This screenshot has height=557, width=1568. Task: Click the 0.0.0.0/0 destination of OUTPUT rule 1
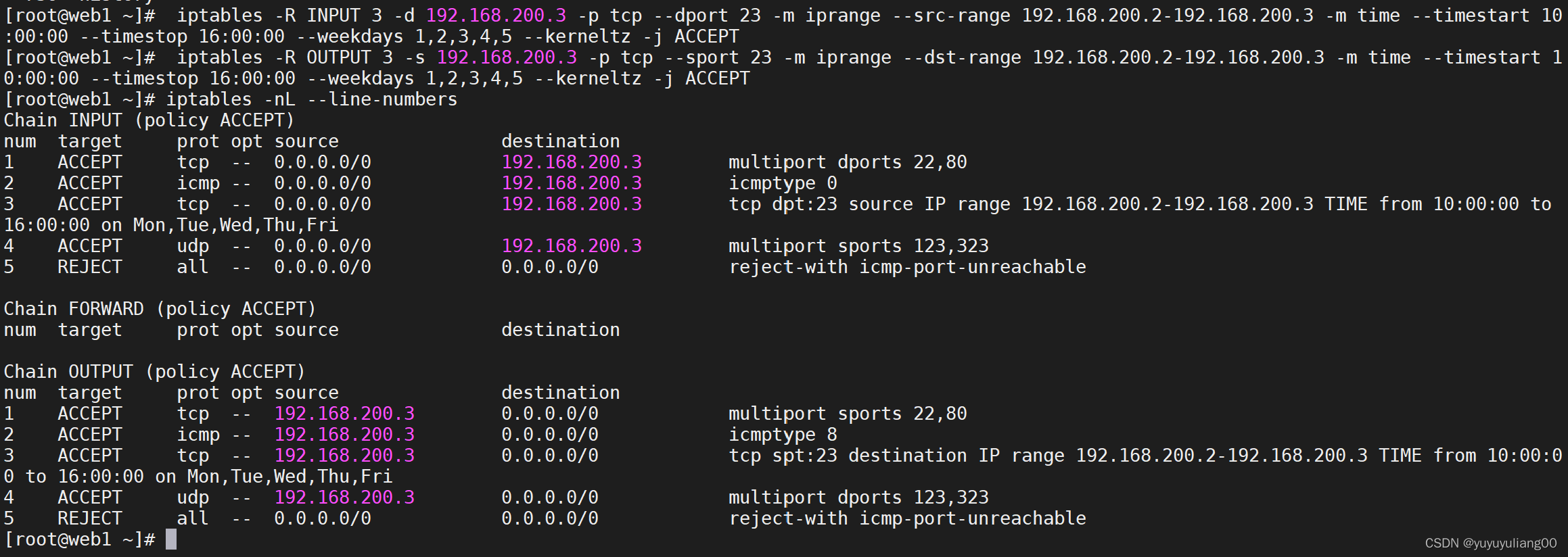(550, 414)
